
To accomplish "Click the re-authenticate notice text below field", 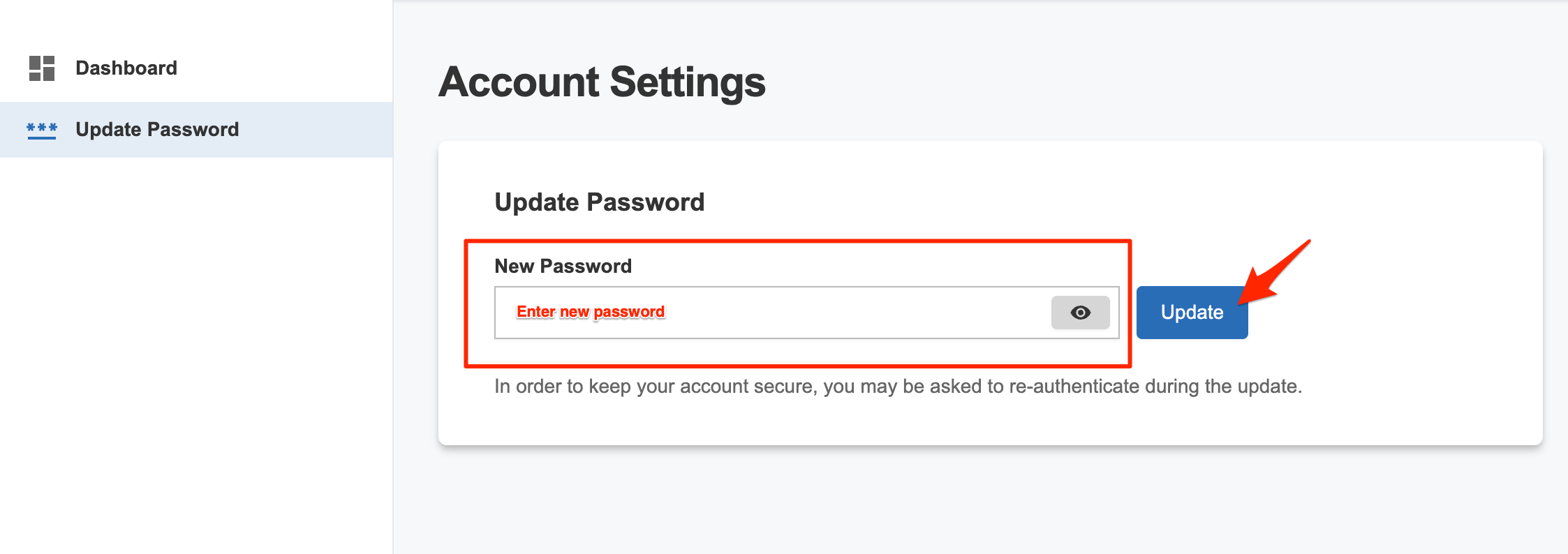I will [898, 387].
